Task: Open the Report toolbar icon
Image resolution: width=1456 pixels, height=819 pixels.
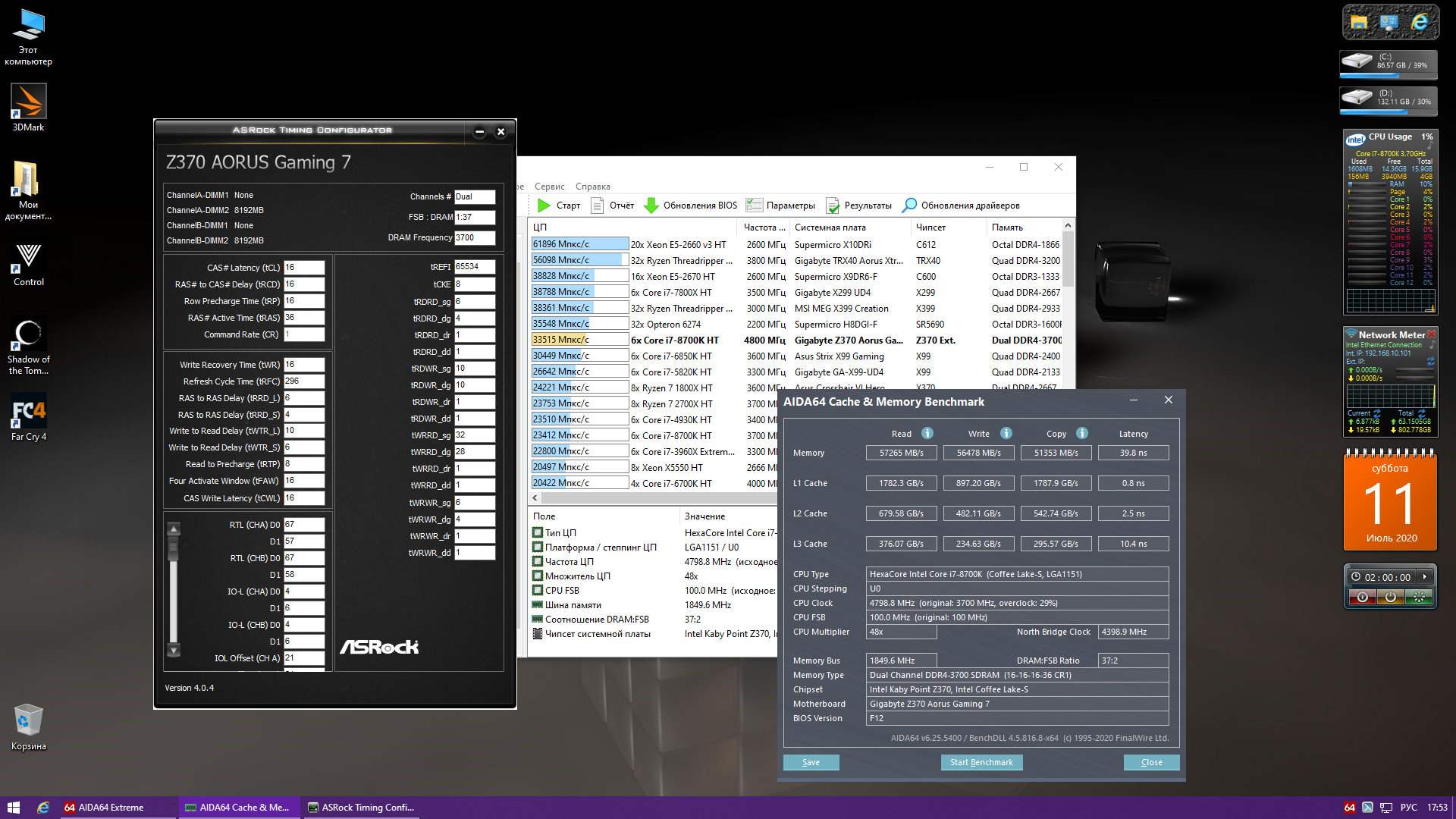Action: [597, 206]
